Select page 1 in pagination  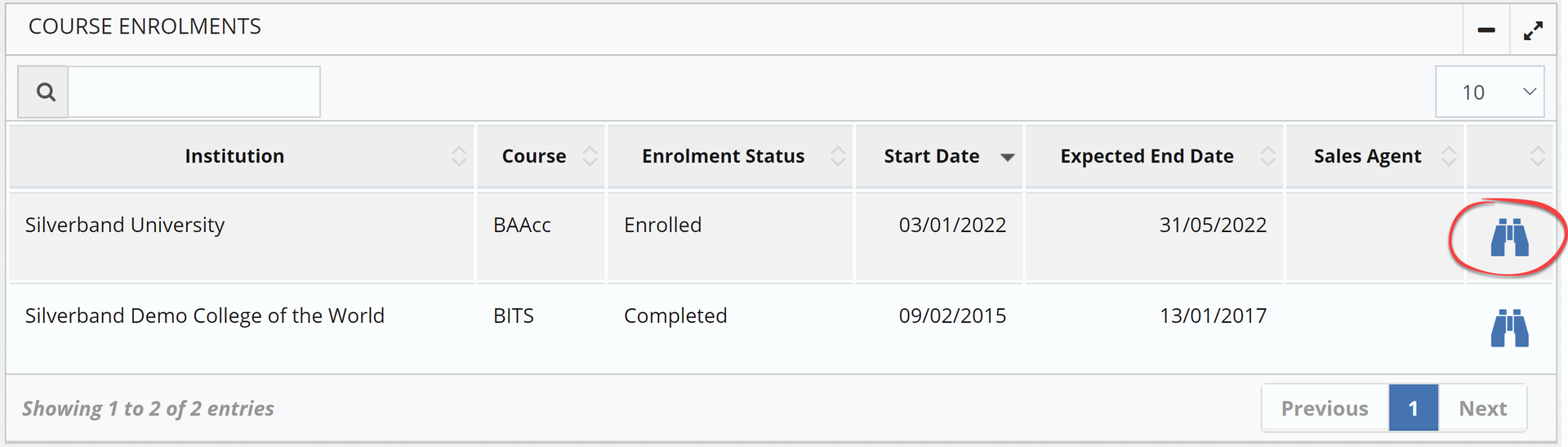click(x=1413, y=409)
